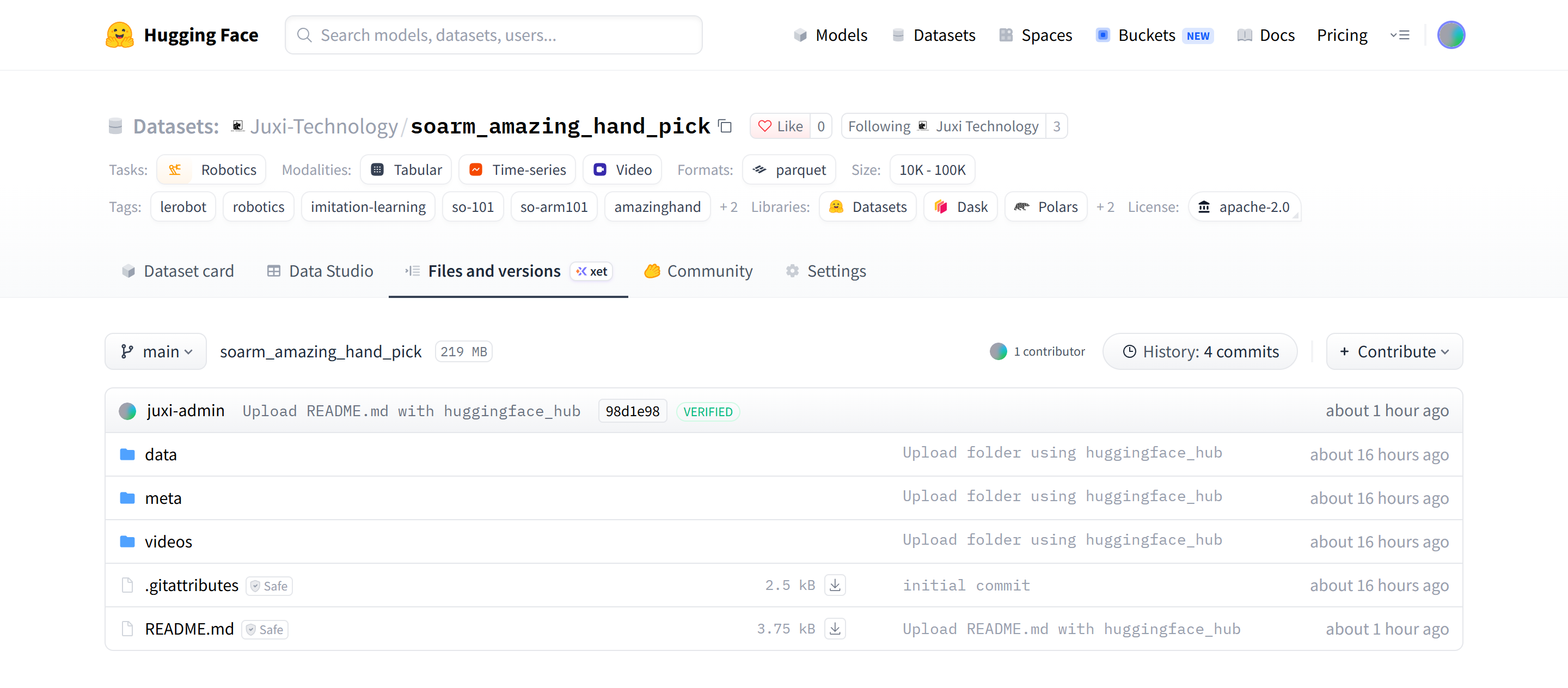Open the Juxi-Technology organization link
Viewport: 1568px width, 688px height.
click(x=324, y=126)
